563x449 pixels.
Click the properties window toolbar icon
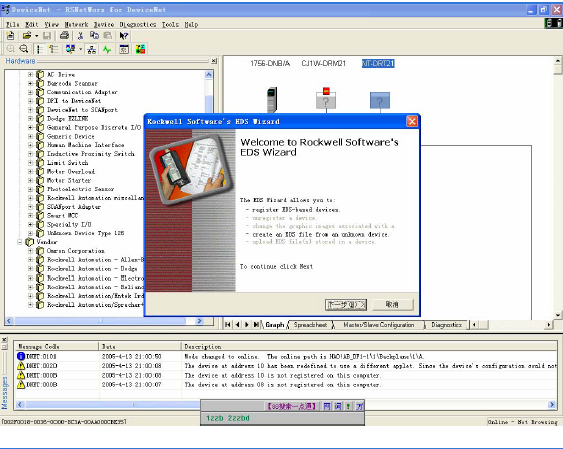point(124,49)
